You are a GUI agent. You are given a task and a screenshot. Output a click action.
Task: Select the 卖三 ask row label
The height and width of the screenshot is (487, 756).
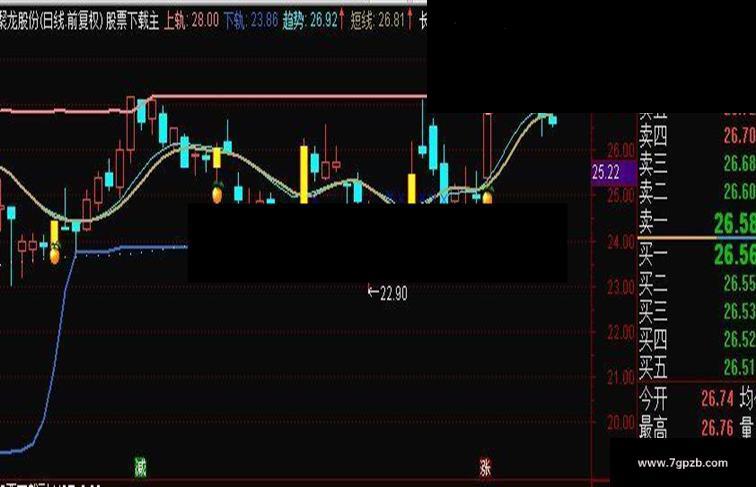click(653, 164)
